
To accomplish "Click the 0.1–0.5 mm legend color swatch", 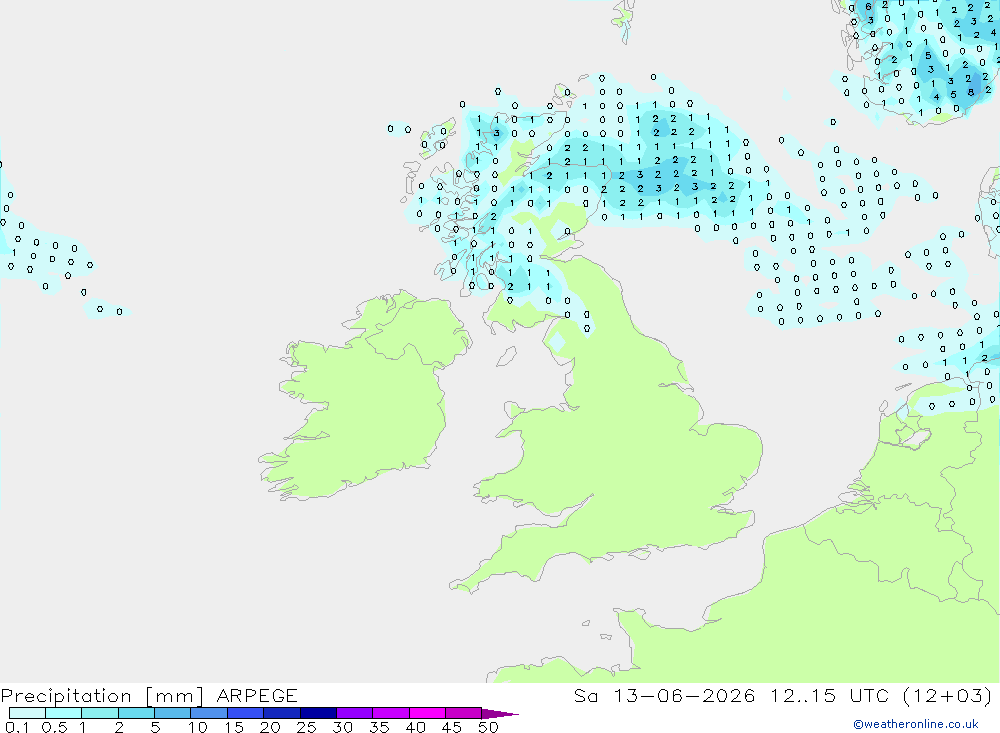I will click(27, 713).
